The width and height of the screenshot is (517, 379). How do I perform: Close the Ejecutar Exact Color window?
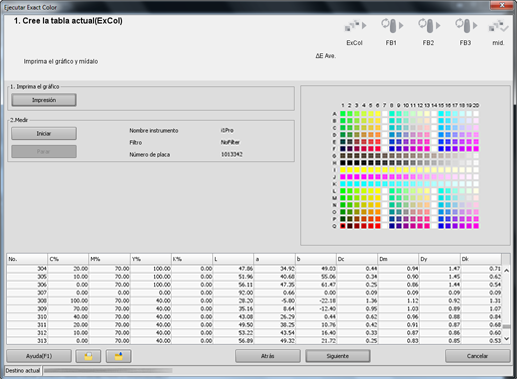pos(502,5)
